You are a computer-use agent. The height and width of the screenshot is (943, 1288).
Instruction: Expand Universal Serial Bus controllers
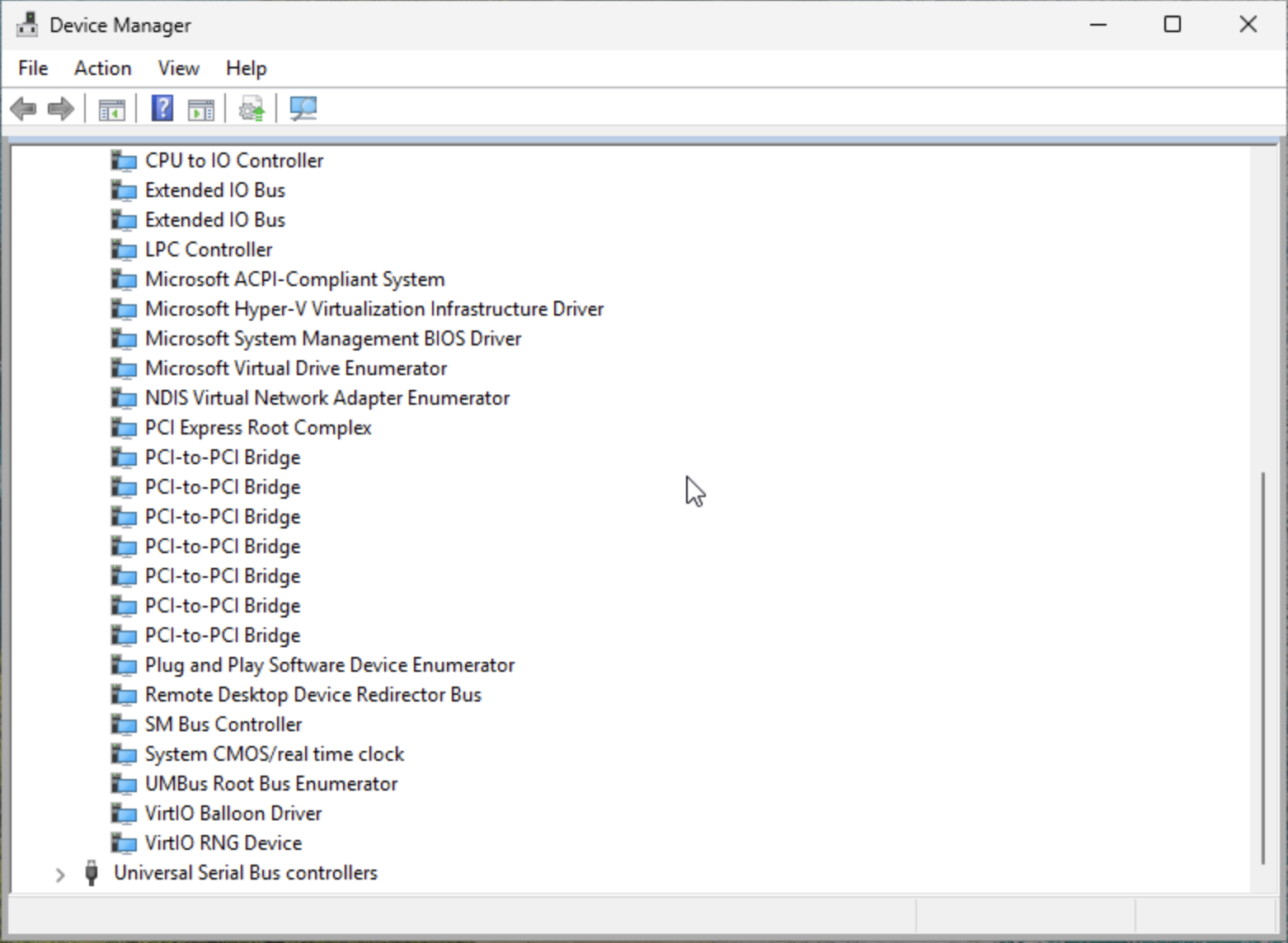point(59,874)
